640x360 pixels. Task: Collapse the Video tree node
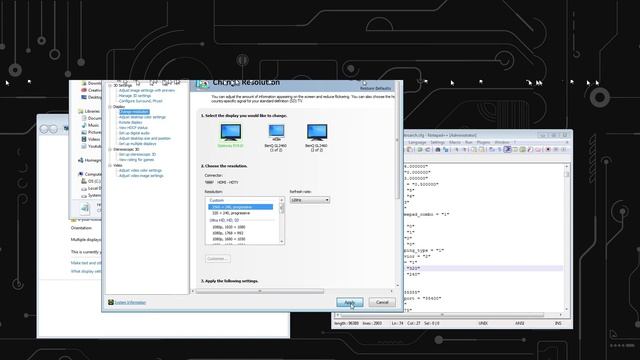tap(110, 165)
